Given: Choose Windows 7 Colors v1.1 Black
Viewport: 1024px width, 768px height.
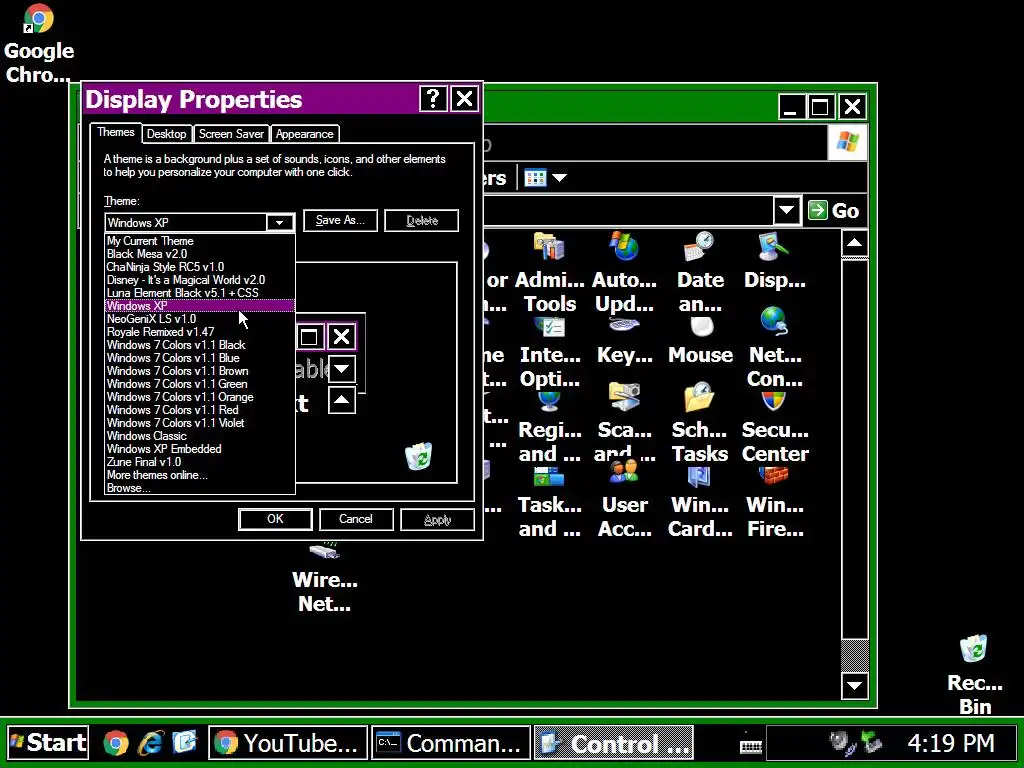Looking at the screenshot, I should [x=200, y=345].
